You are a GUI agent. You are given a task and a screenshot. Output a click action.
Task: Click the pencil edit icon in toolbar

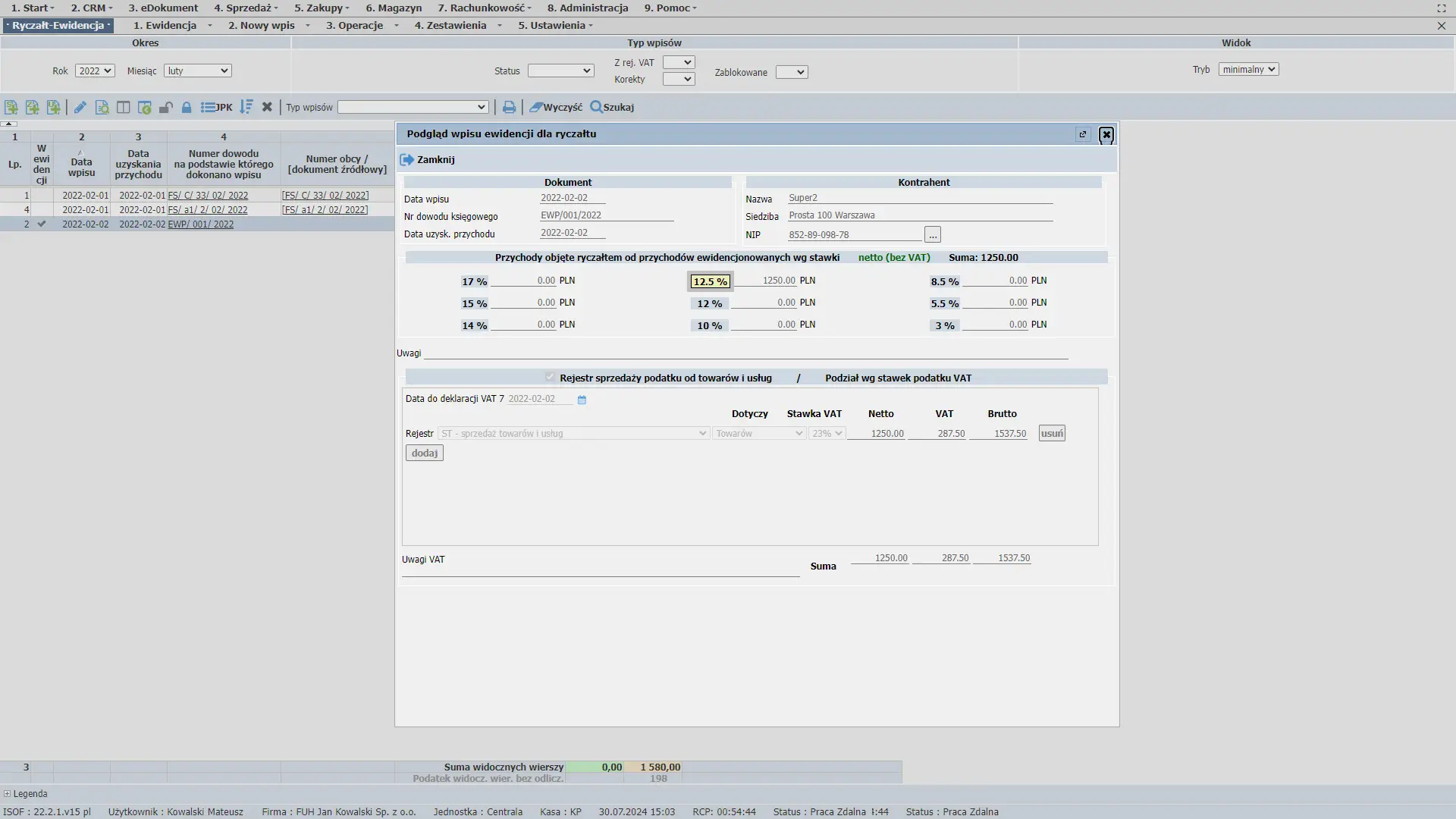(x=80, y=108)
